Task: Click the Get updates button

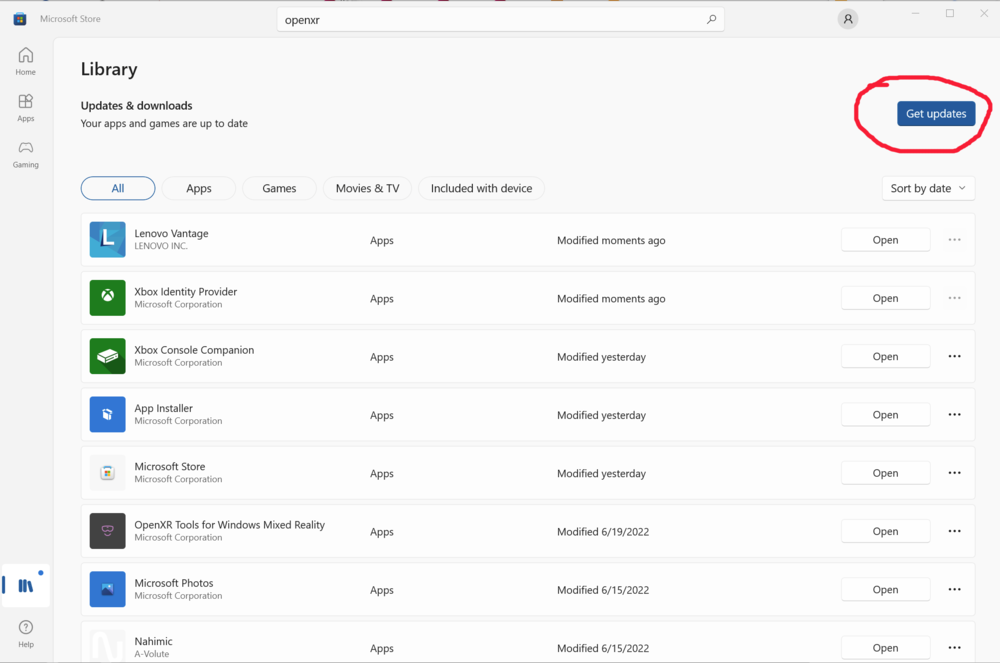Action: tap(936, 114)
